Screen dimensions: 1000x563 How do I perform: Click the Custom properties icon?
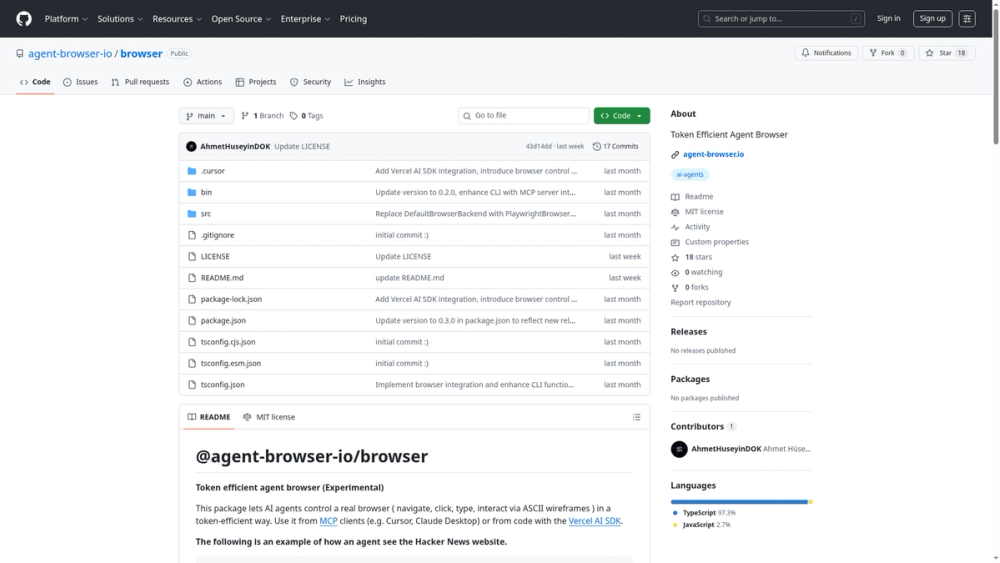click(x=675, y=242)
